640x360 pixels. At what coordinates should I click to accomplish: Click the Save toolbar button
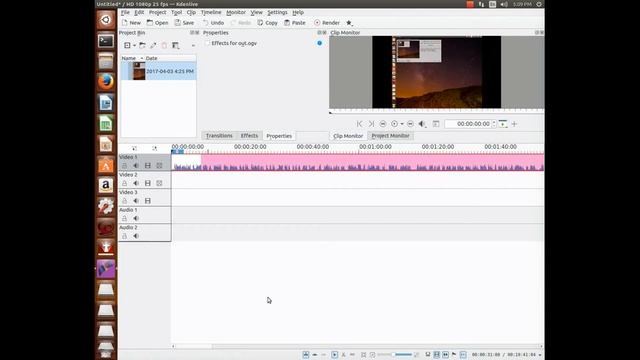(184, 23)
